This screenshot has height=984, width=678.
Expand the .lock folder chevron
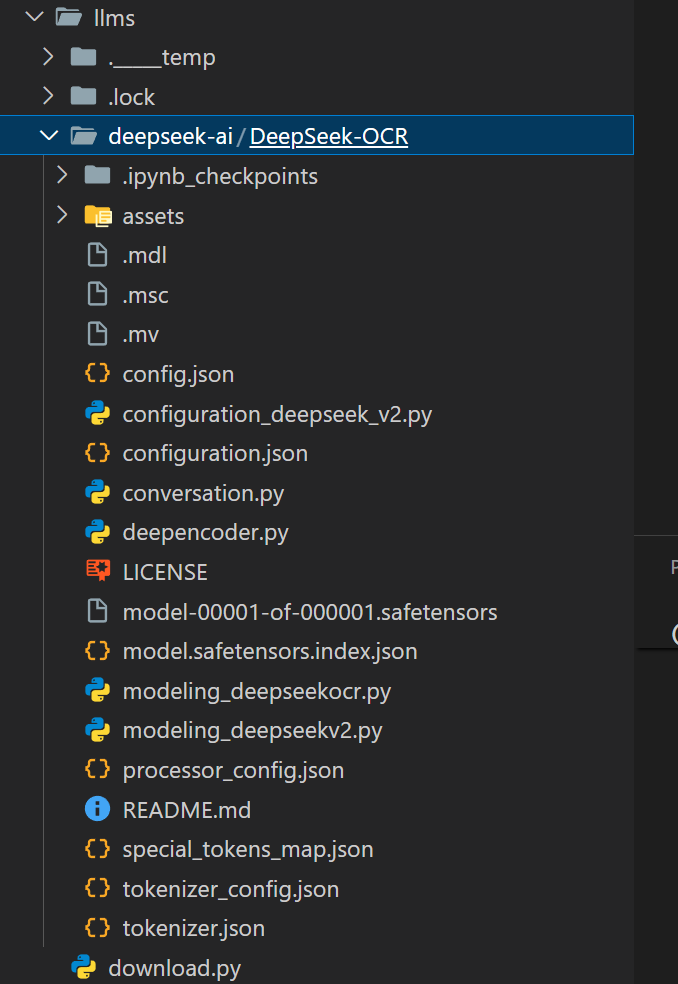click(x=48, y=97)
